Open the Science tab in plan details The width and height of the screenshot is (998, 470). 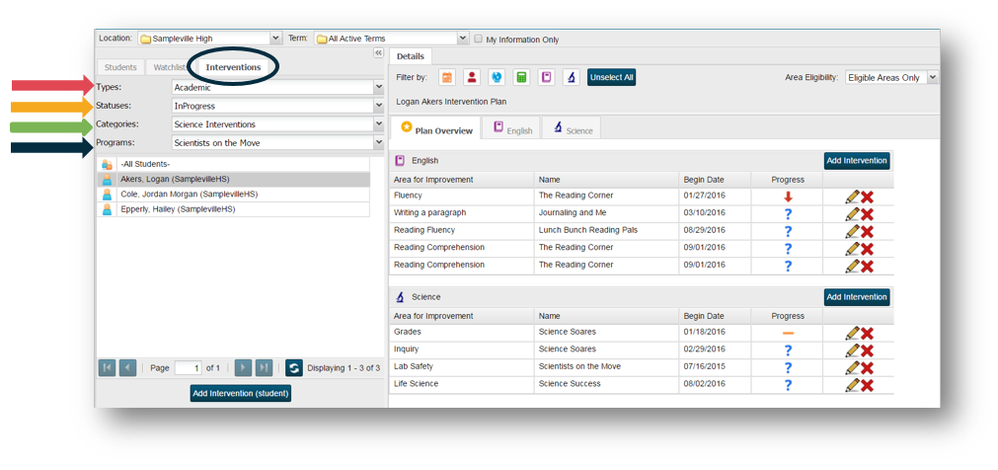coord(571,130)
